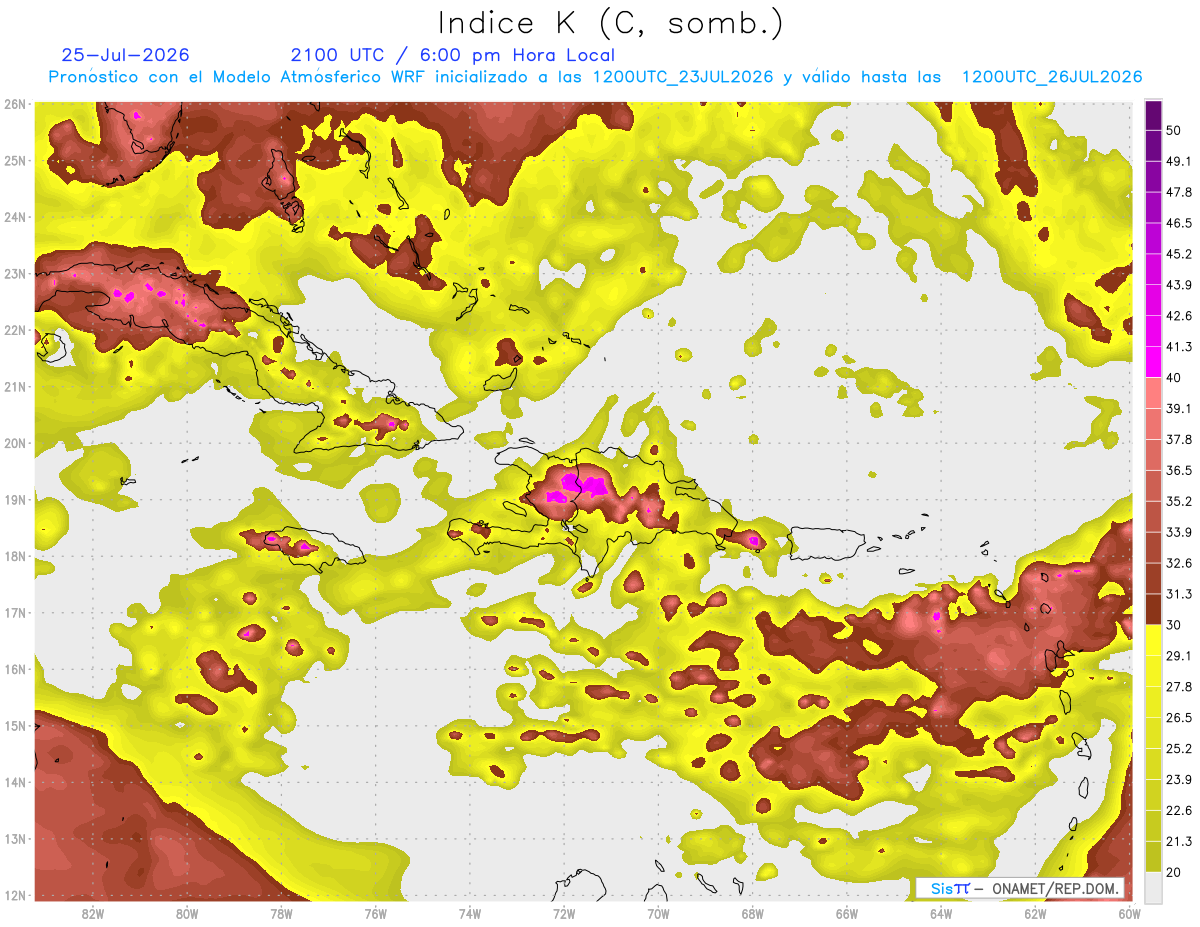The height and width of the screenshot is (927, 1200).
Task: Pick the dark brown swatch between 30 and 31.3
Action: click(1153, 609)
